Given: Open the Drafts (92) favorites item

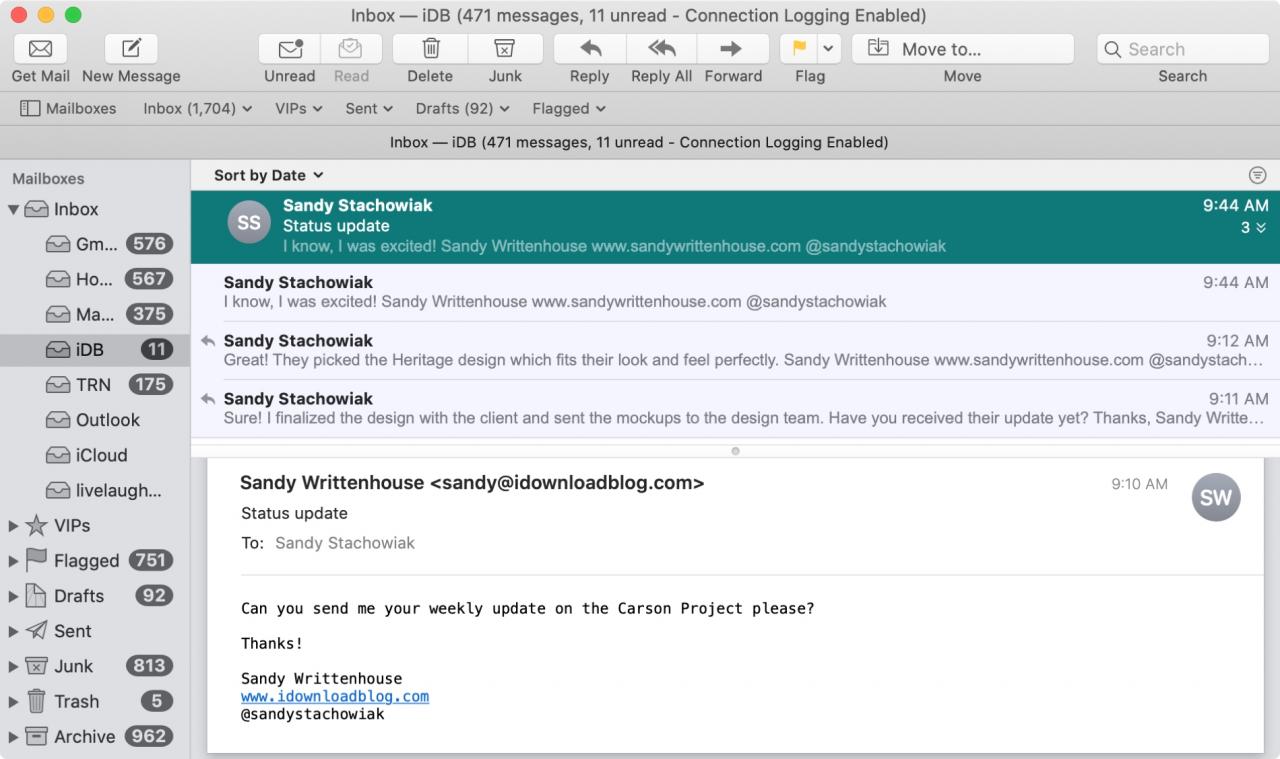Looking at the screenshot, I should [x=462, y=108].
